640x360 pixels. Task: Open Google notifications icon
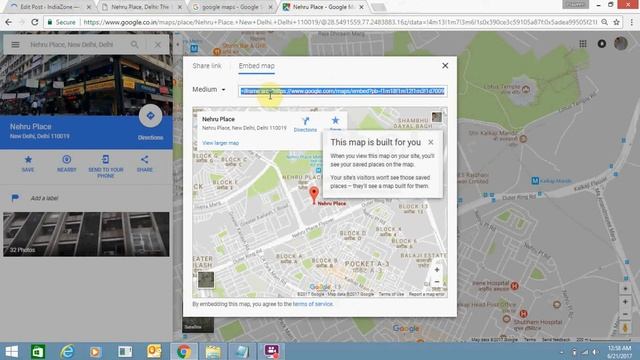pyautogui.click(x=602, y=44)
